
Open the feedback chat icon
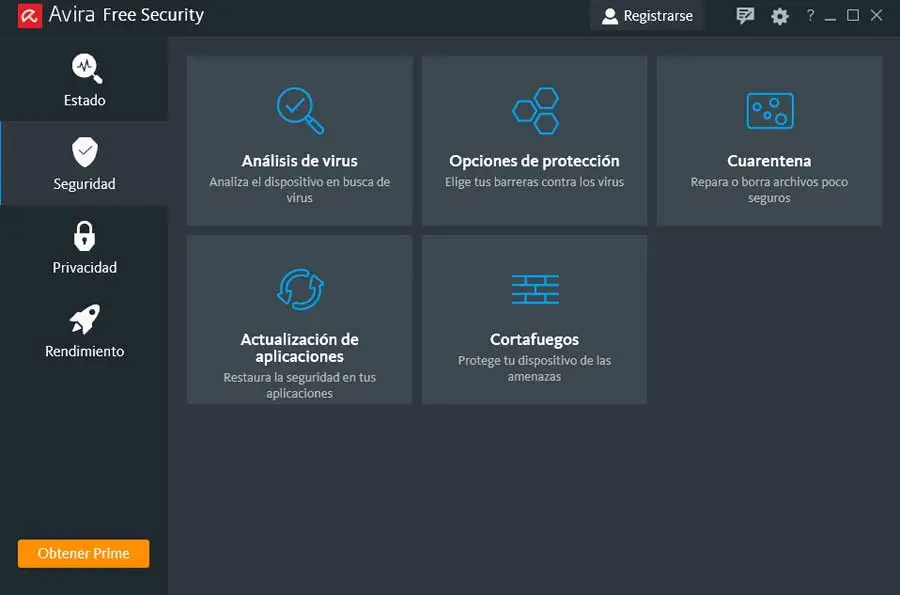[x=745, y=16]
